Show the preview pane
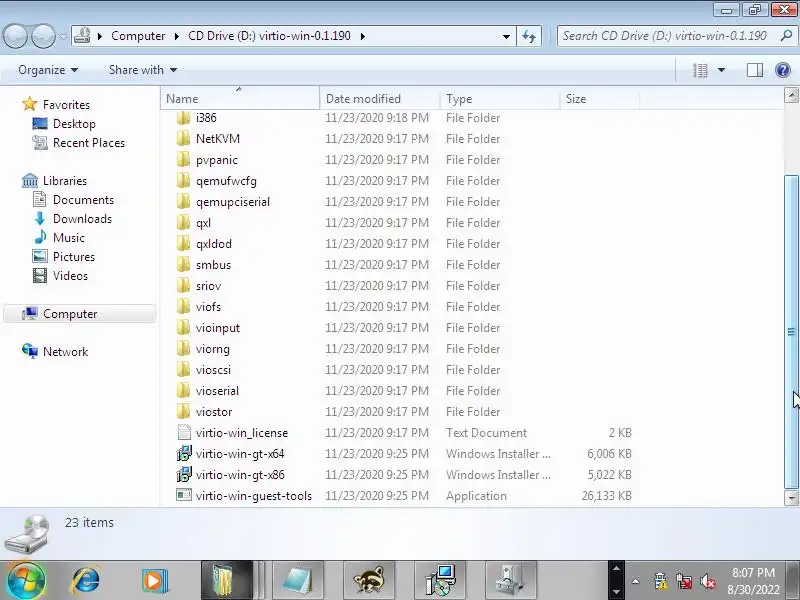 tap(755, 70)
